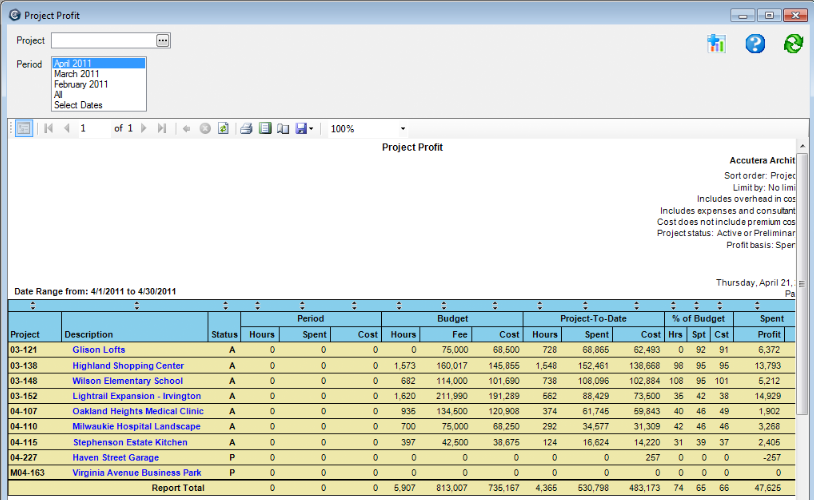814x500 pixels.
Task: Click sort arrows above the Project column
Action: point(34,305)
